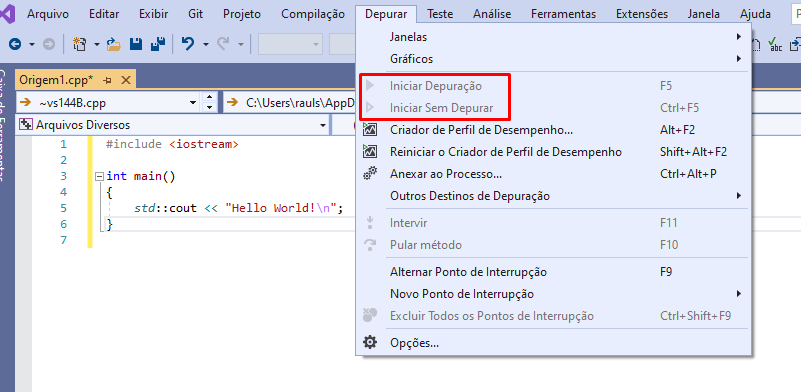
Task: Open Opções... from the Depurar menu
Action: tap(553, 342)
